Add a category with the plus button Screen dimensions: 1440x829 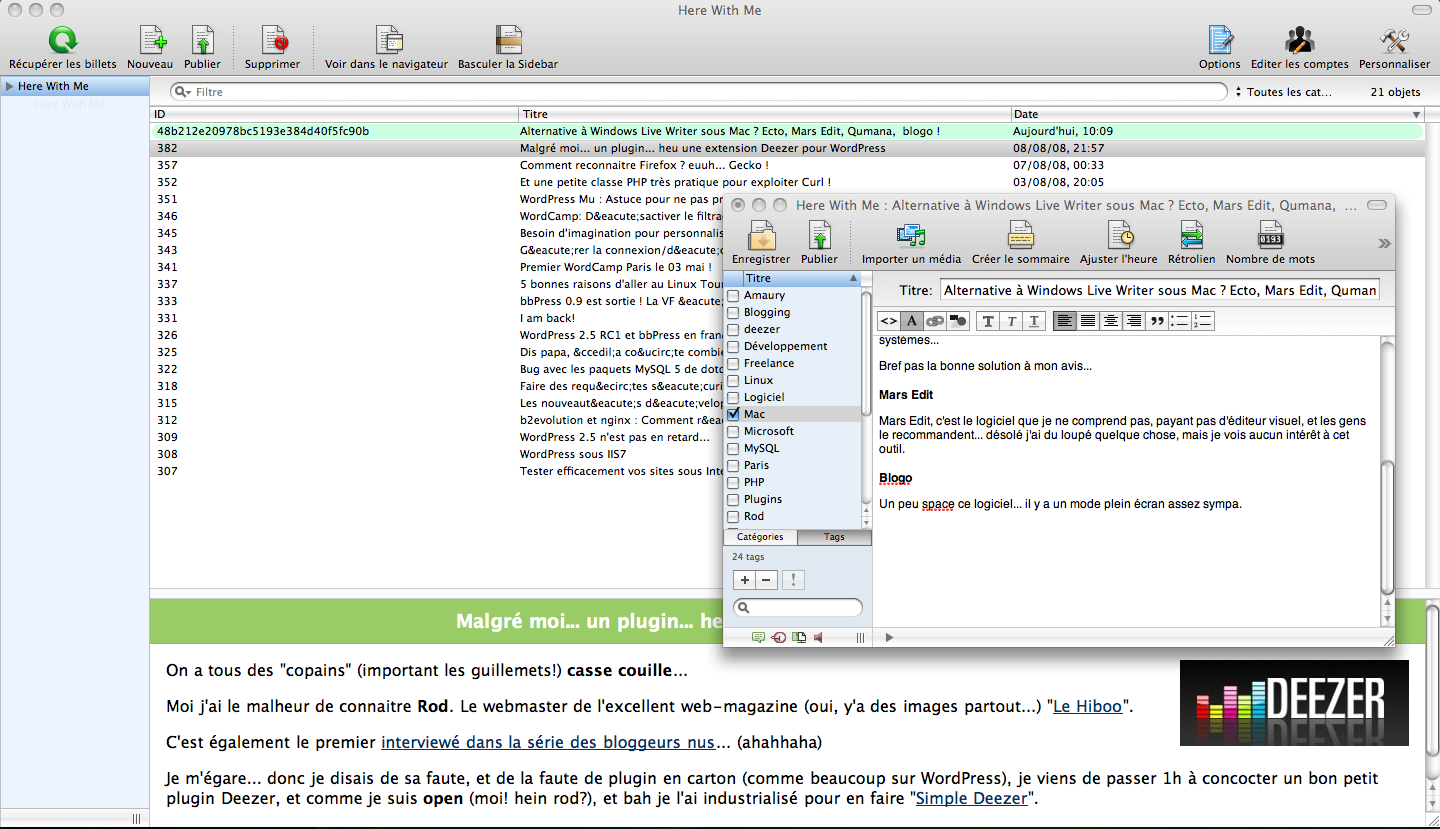pos(744,580)
